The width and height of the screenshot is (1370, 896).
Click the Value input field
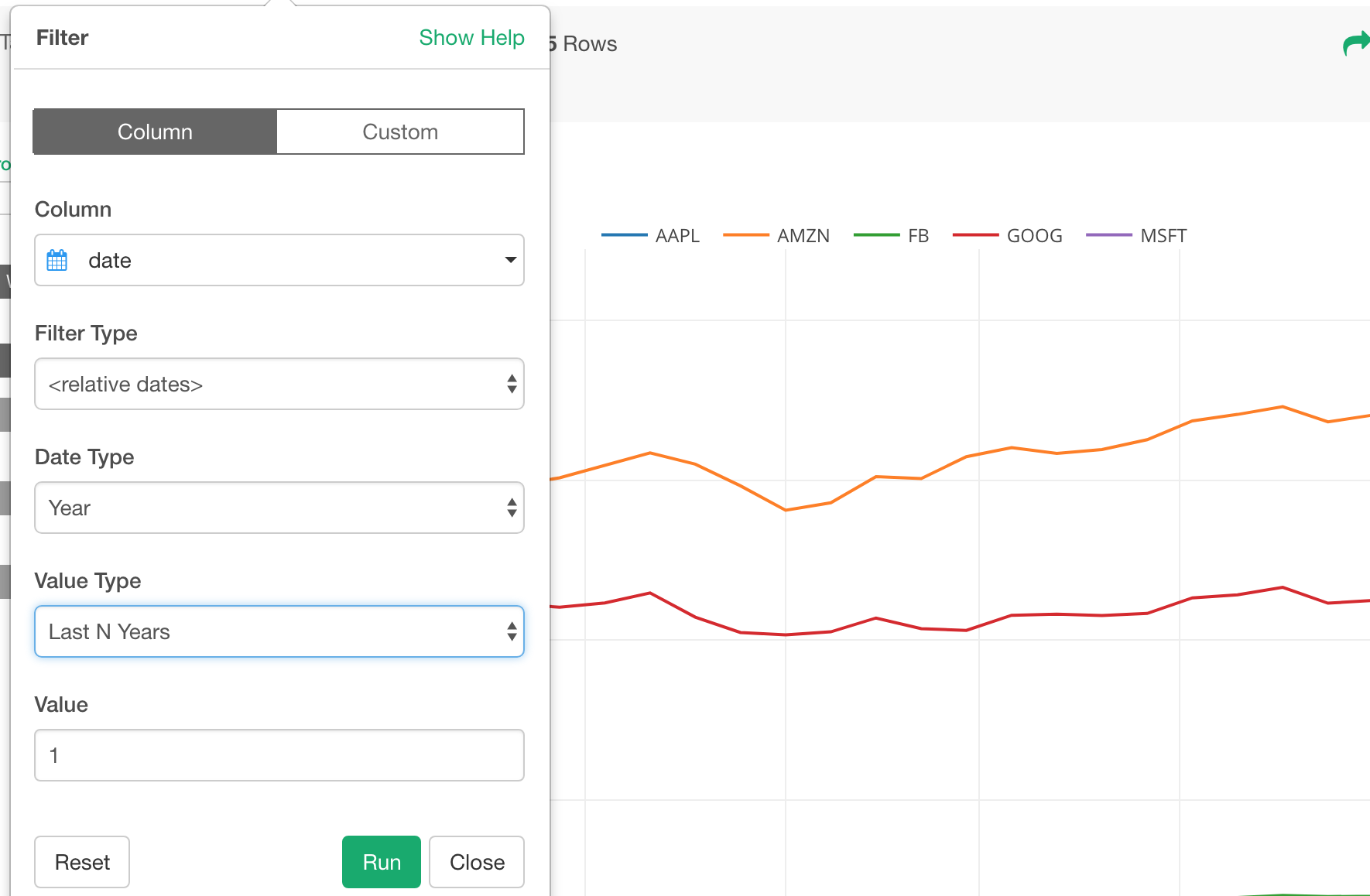(279, 756)
